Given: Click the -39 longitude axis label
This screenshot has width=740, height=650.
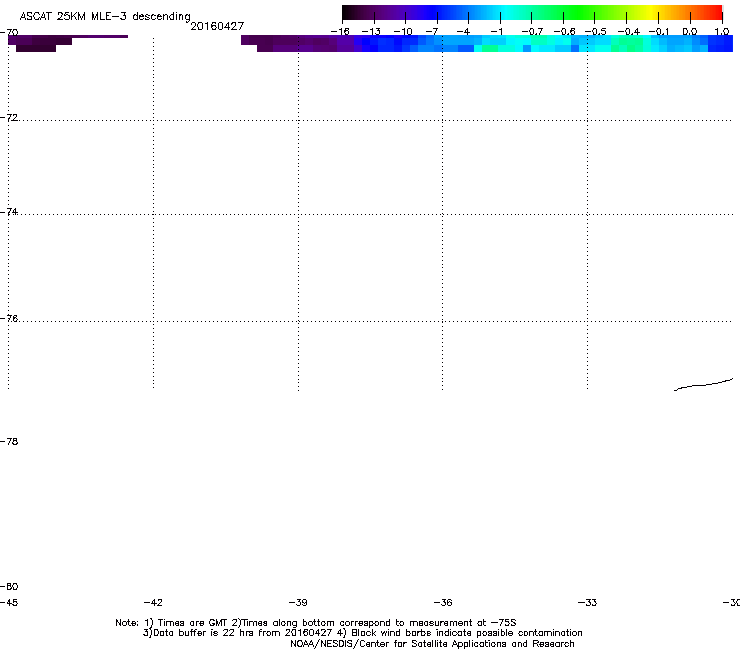Looking at the screenshot, I should (x=298, y=602).
